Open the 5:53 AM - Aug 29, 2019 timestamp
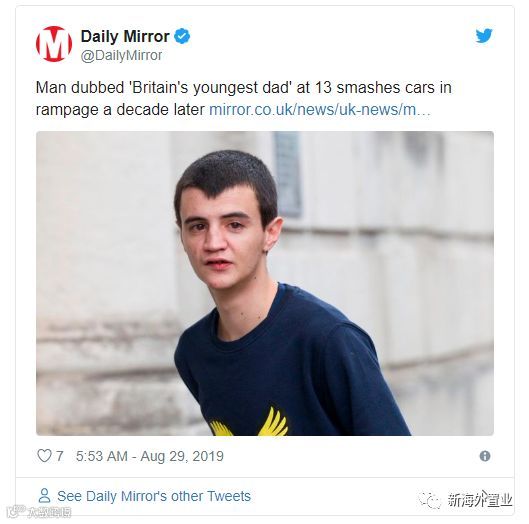The image size is (529, 524). coord(149,456)
